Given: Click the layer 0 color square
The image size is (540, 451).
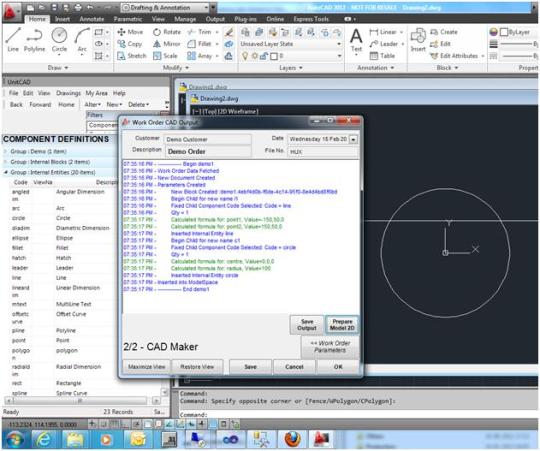Looking at the screenshot, I should tap(274, 56).
